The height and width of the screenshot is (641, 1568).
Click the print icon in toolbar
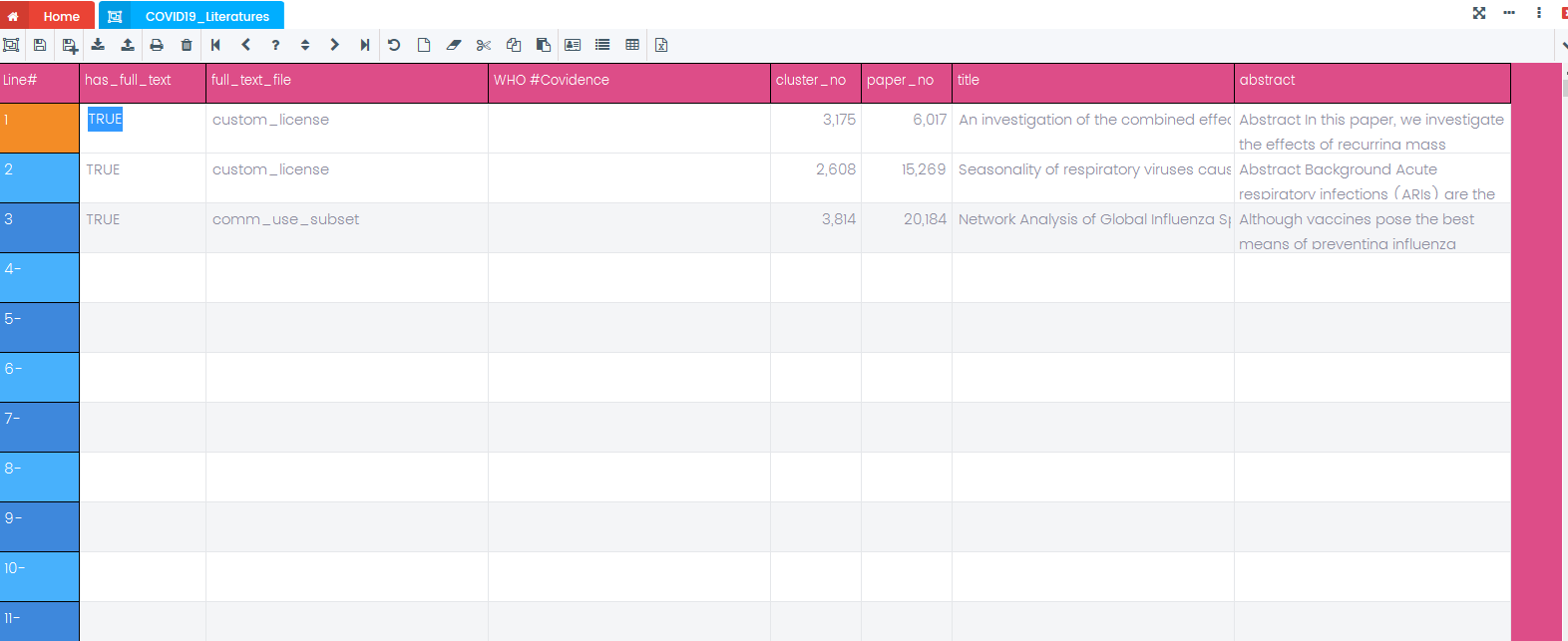coord(157,45)
